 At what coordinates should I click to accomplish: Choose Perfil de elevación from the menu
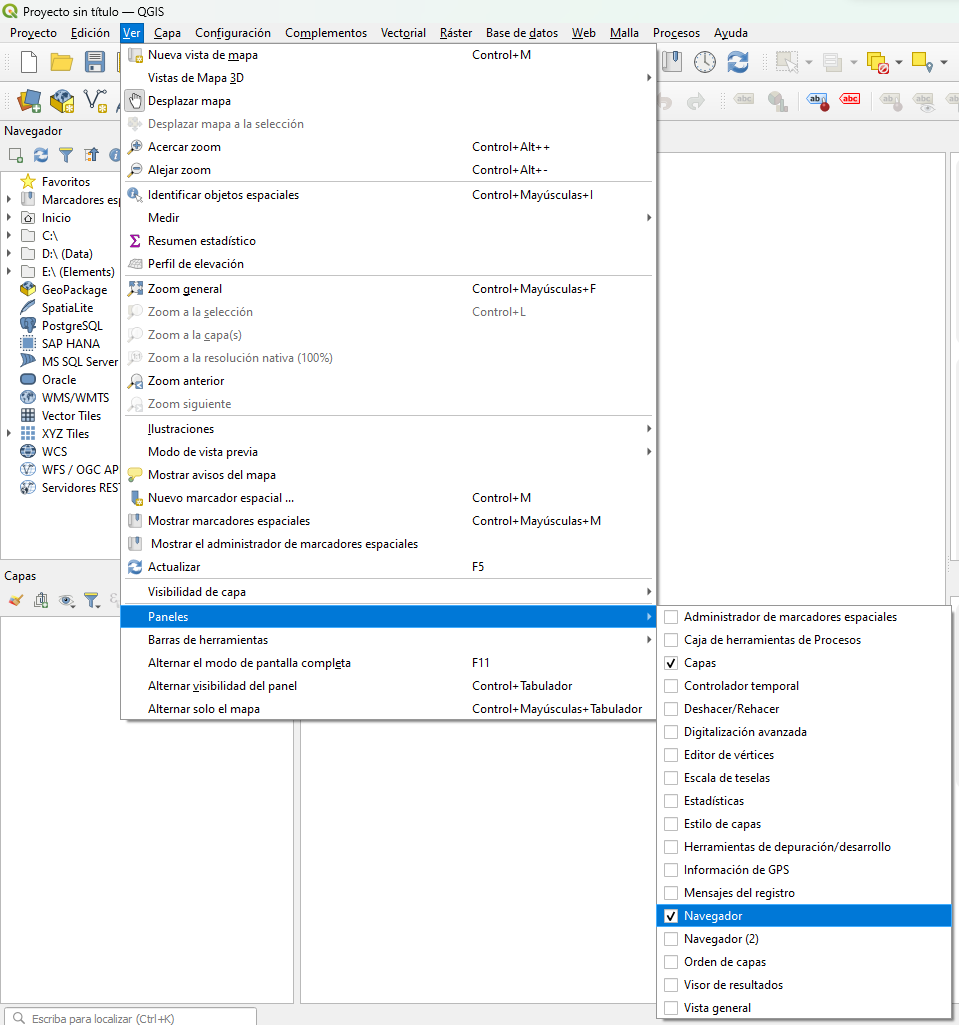[x=389, y=263]
